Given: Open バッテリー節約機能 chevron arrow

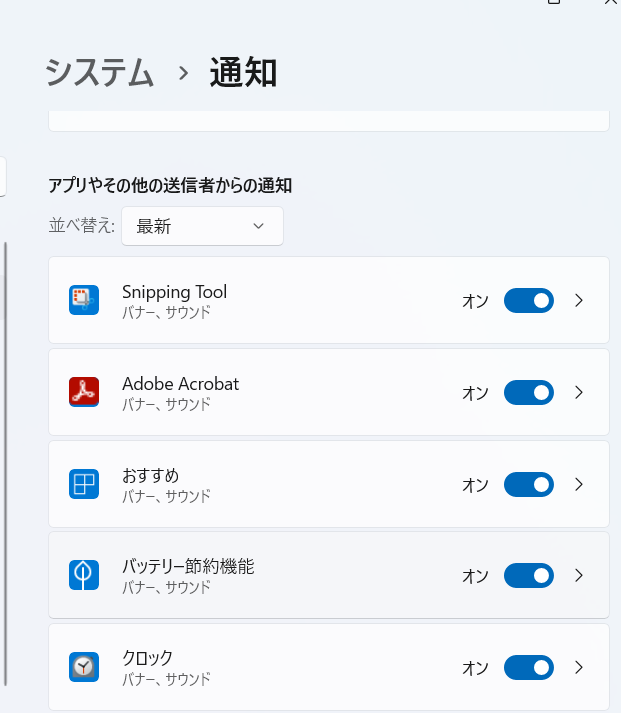Looking at the screenshot, I should (579, 575).
